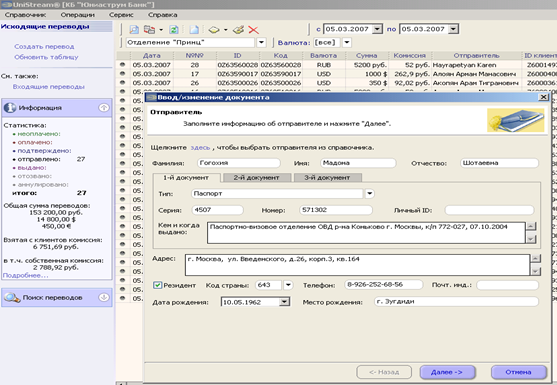Click the Телефон input field
The width and height of the screenshot is (557, 385).
pyautogui.click(x=384, y=285)
